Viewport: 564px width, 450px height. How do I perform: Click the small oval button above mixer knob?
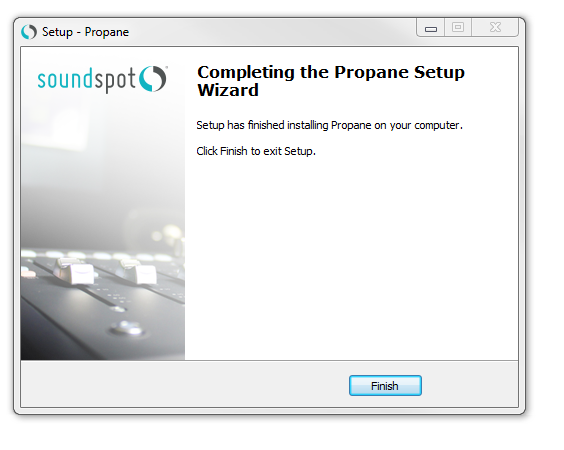[x=118, y=309]
